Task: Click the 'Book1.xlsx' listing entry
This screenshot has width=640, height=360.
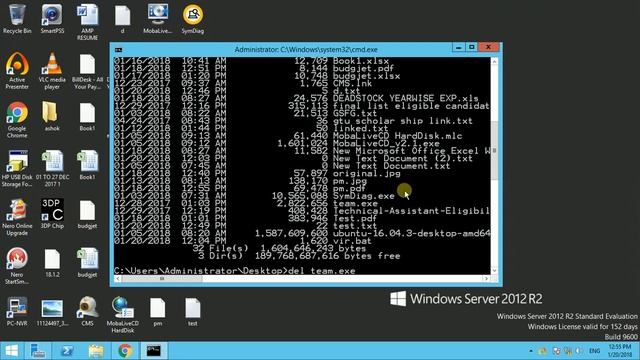Action: pyautogui.click(x=361, y=61)
